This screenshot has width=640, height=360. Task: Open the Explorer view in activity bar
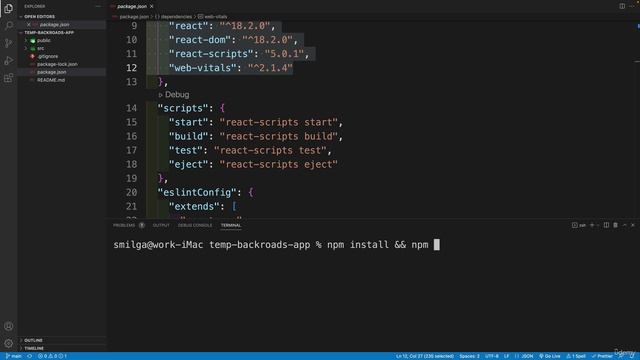coord(8,8)
